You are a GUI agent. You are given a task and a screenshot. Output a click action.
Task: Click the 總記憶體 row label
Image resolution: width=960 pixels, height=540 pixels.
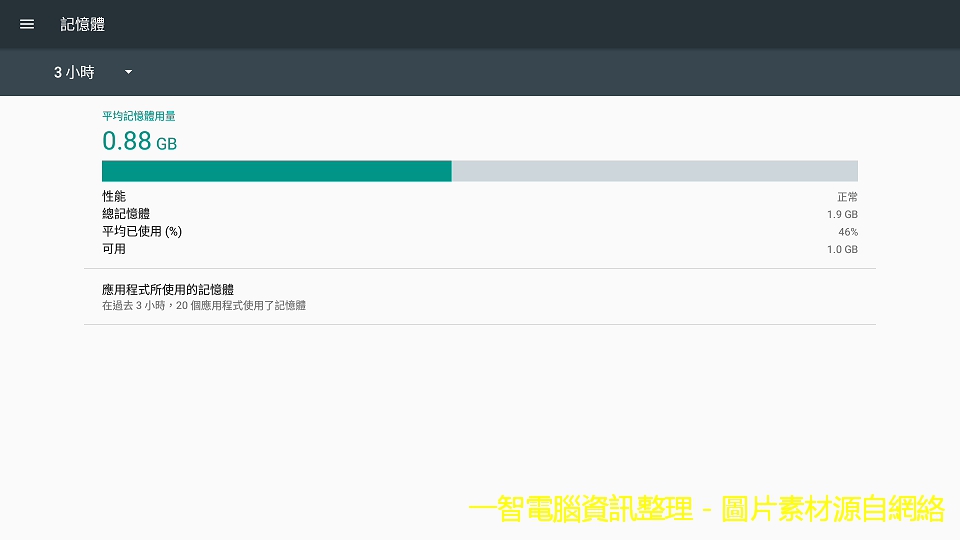click(x=126, y=214)
